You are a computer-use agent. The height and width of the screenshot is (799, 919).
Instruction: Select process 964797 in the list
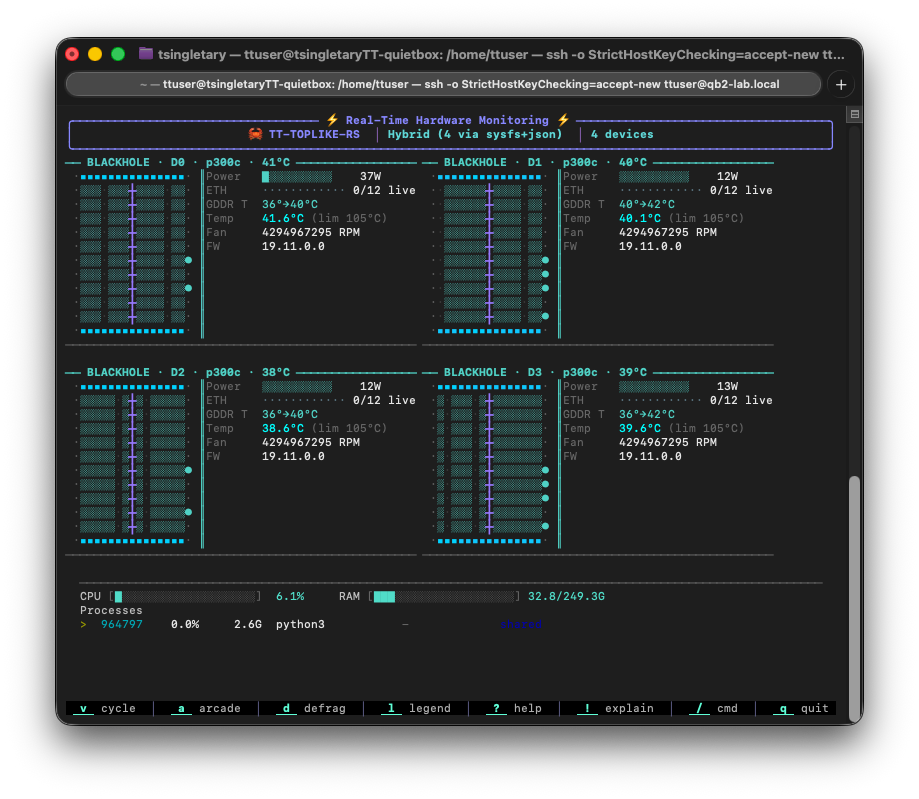(x=311, y=624)
